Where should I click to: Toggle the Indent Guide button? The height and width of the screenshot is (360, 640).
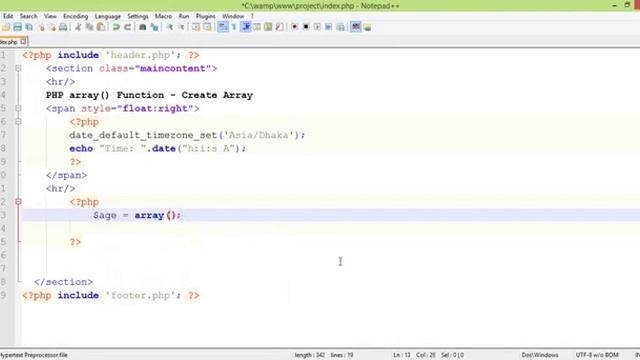tap(246, 27)
